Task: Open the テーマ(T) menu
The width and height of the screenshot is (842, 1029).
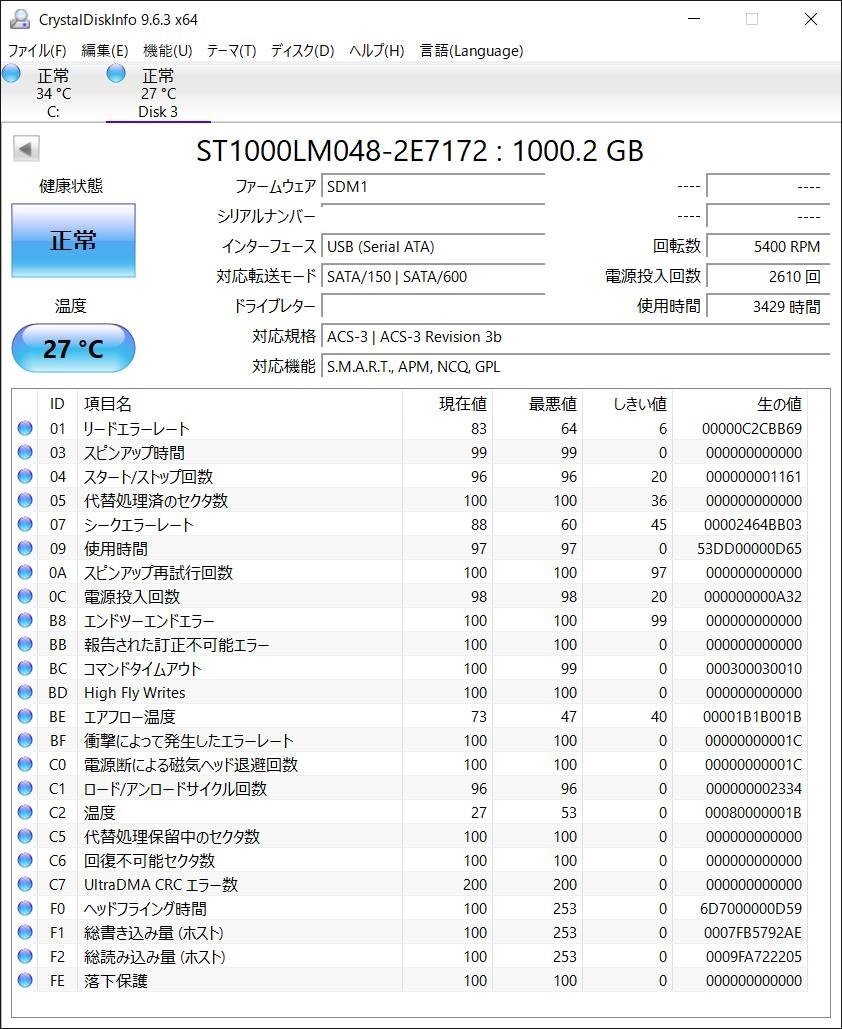Action: [231, 51]
